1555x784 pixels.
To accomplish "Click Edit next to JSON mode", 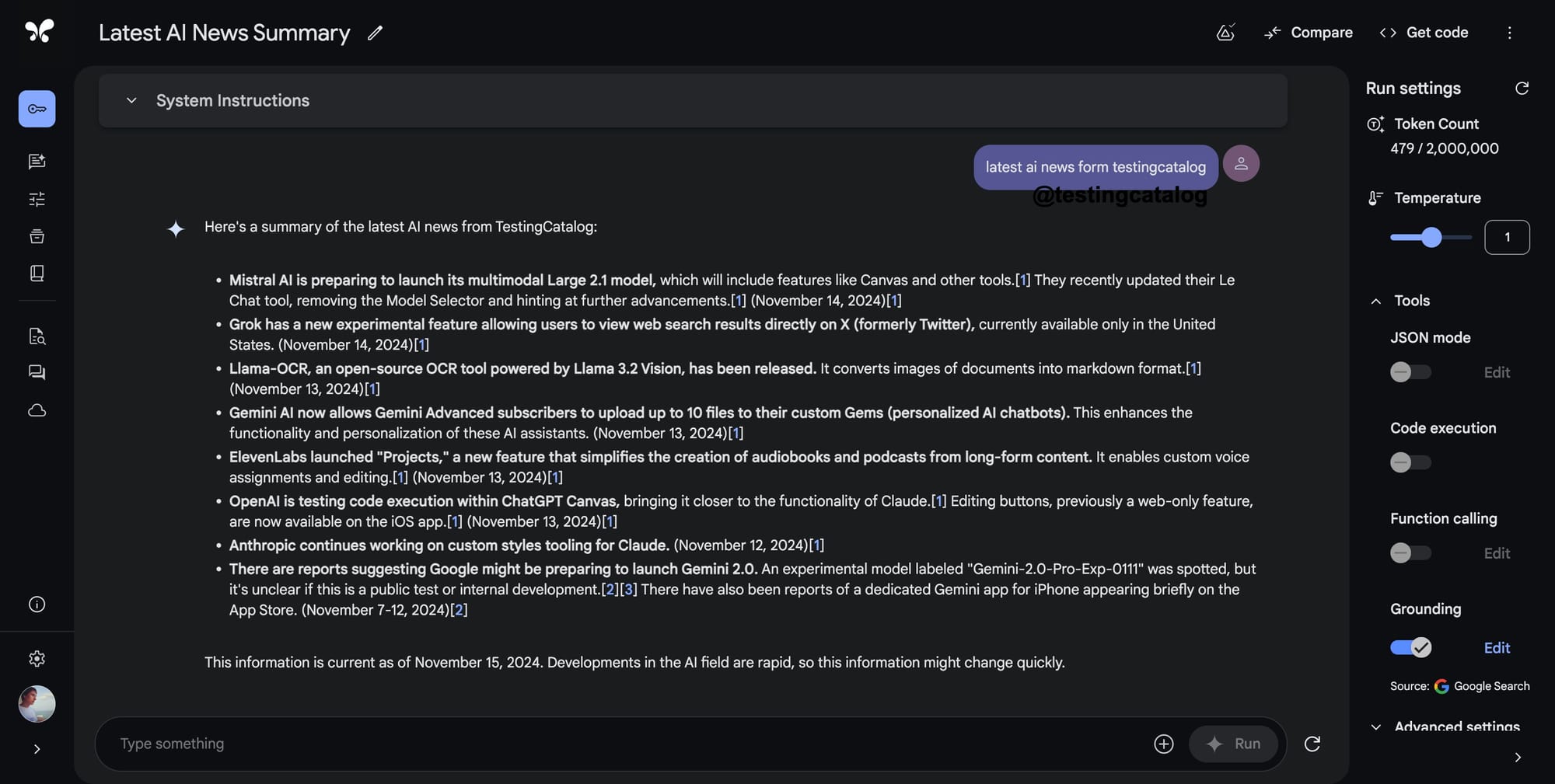I will click(1497, 373).
